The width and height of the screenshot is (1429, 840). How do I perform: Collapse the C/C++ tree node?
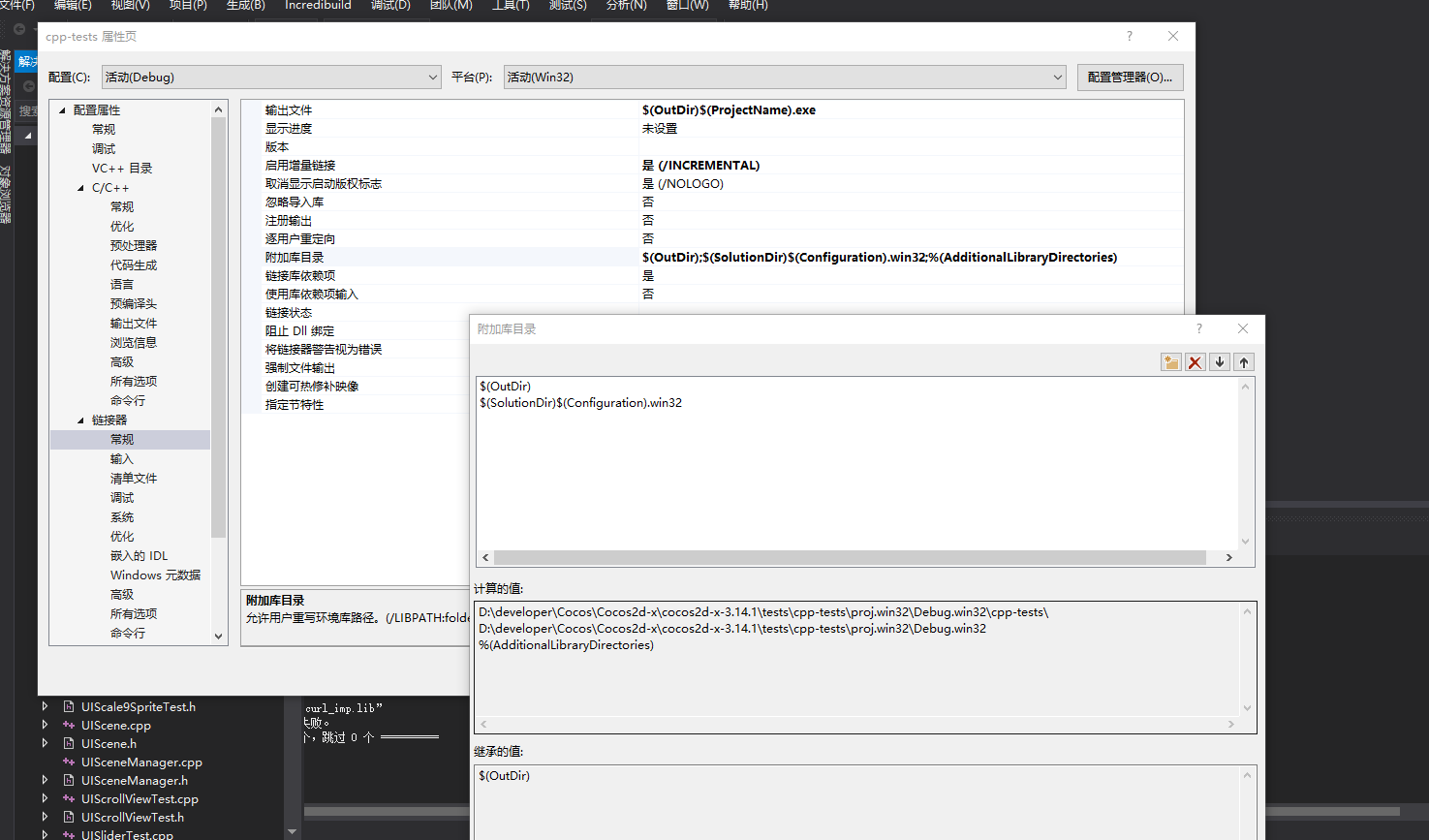tap(80, 188)
